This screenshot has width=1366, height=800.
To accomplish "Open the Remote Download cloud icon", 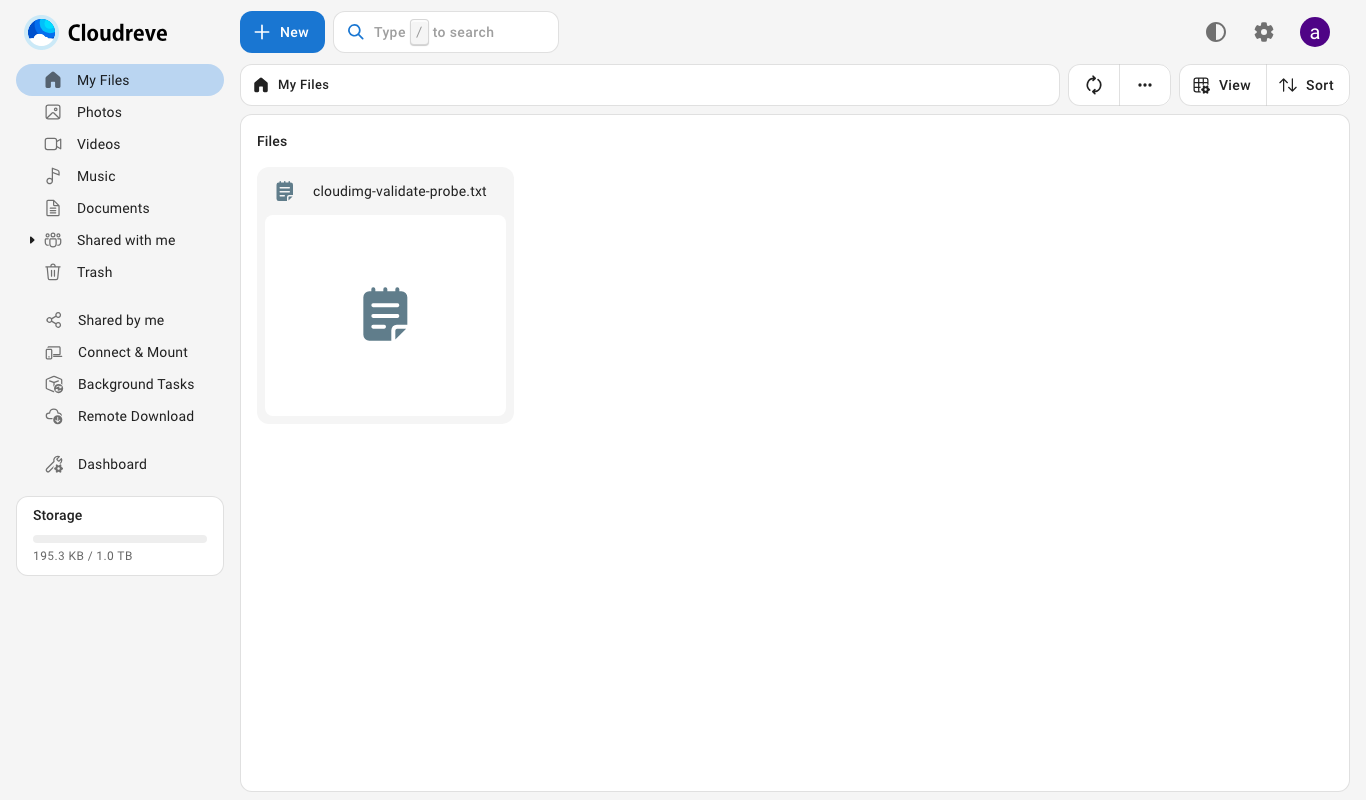I will point(54,416).
